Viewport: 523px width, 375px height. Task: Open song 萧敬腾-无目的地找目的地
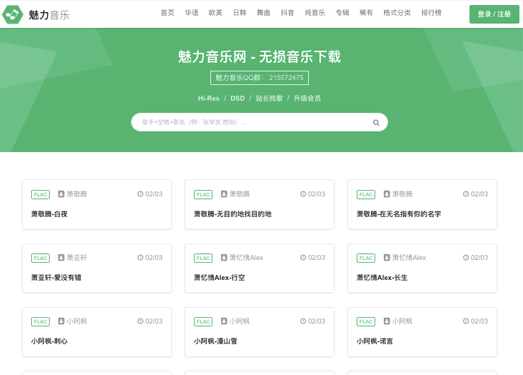click(232, 214)
